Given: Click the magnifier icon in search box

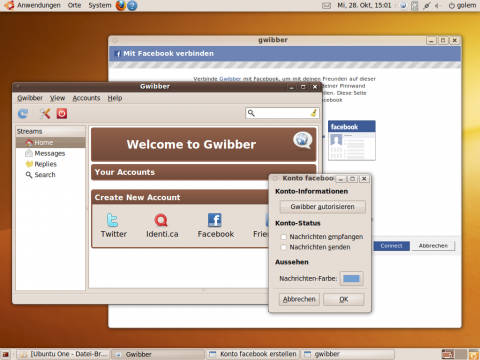Looking at the screenshot, I should (251, 113).
